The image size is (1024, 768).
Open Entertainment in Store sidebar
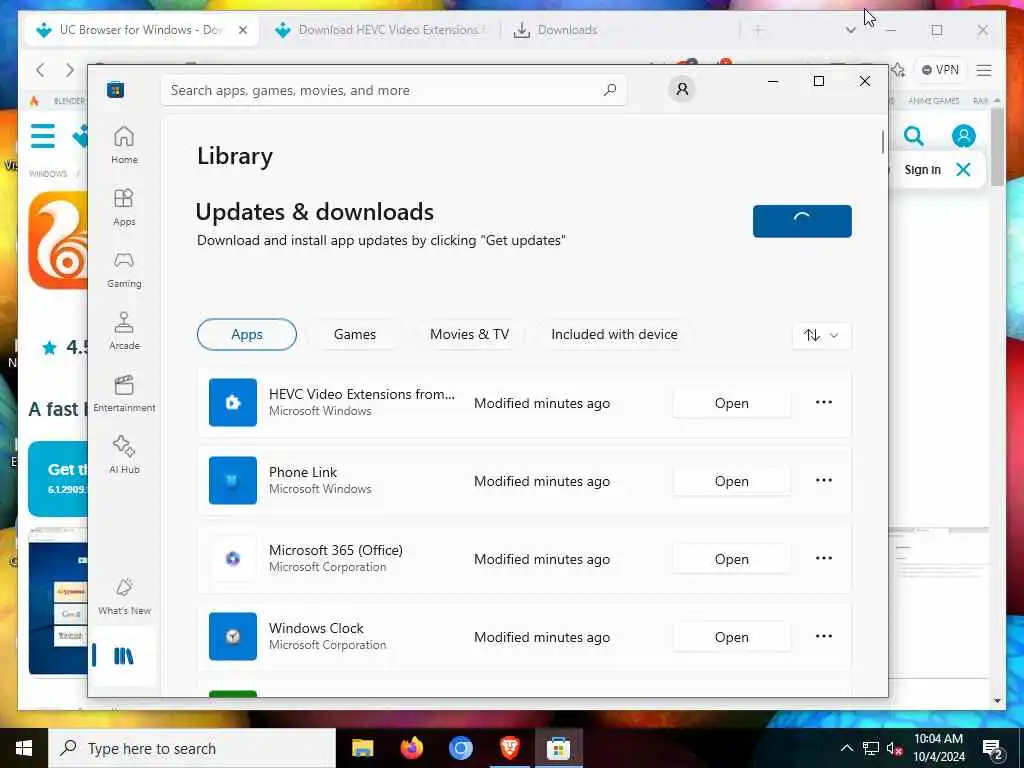(x=124, y=393)
